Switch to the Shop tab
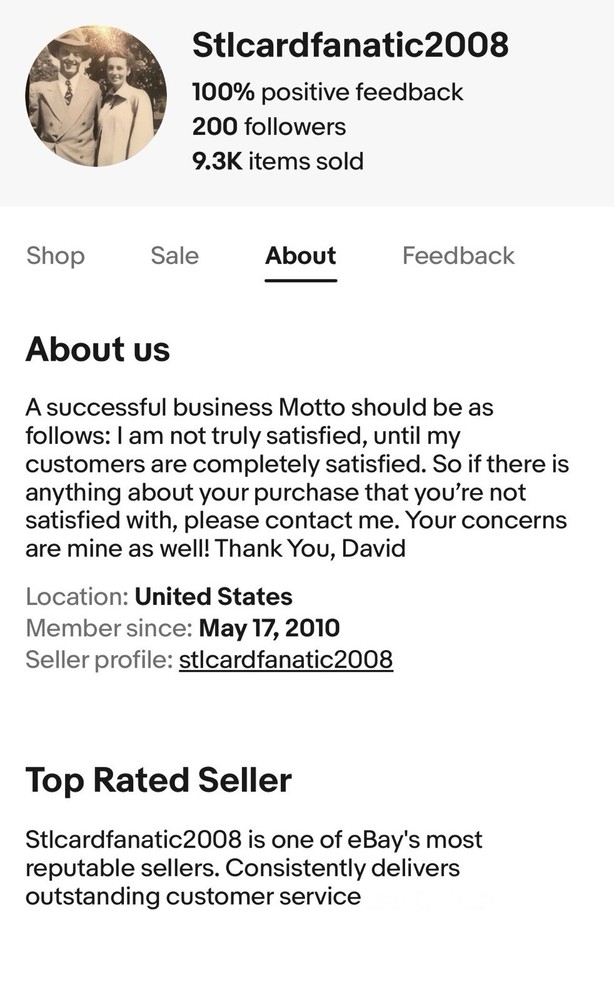Viewport: 614px width, 1000px height. point(55,256)
